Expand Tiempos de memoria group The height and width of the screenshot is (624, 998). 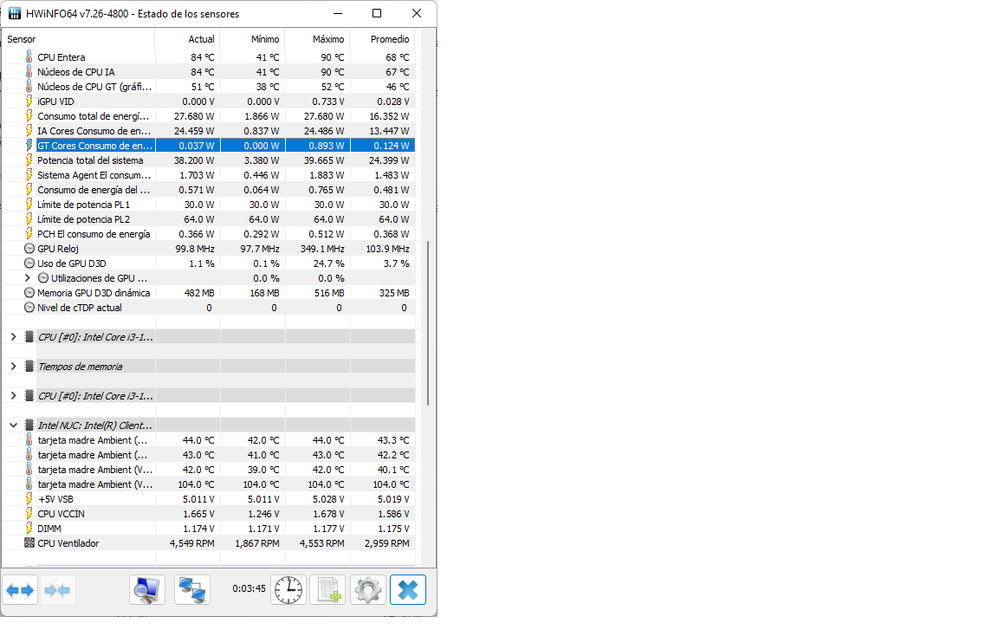click(13, 366)
